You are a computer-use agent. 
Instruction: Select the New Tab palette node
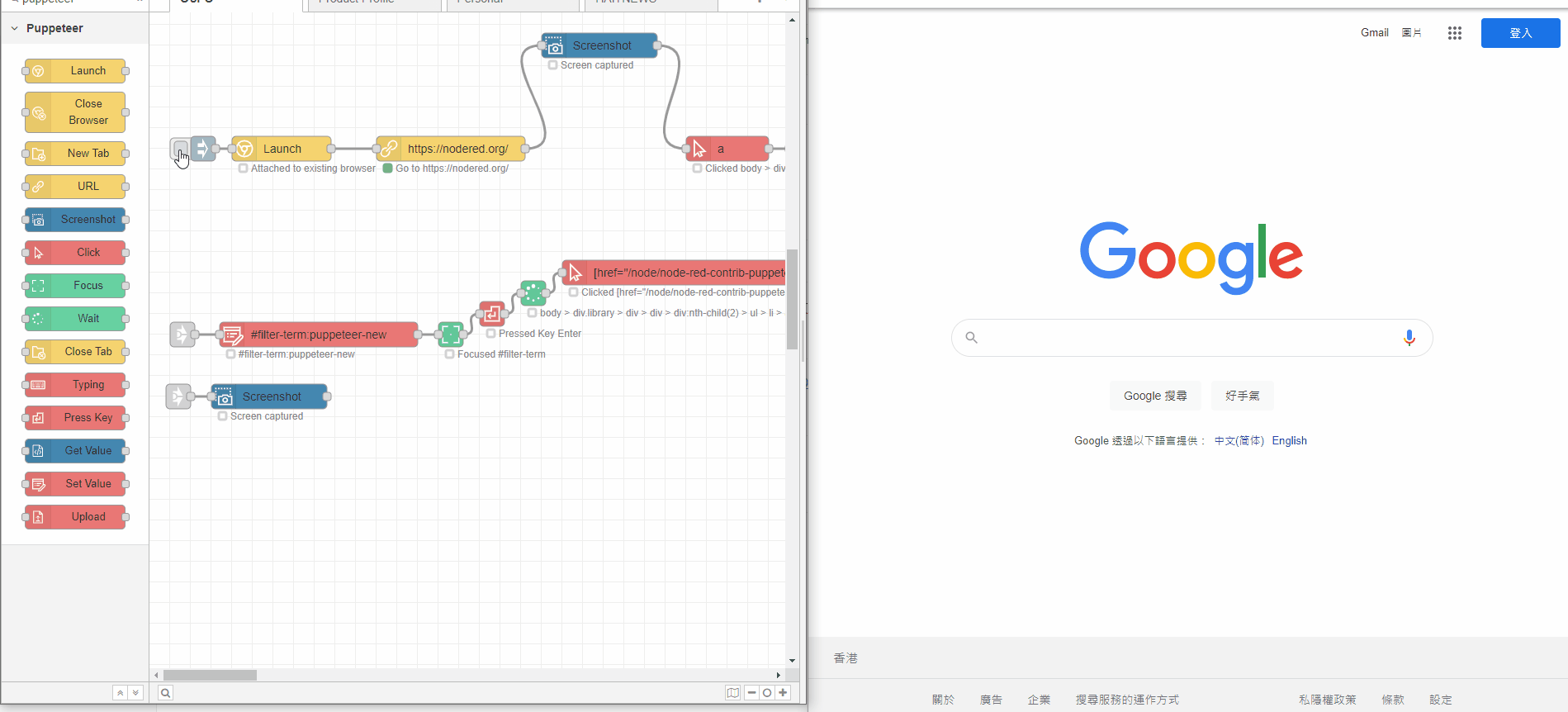(x=75, y=154)
